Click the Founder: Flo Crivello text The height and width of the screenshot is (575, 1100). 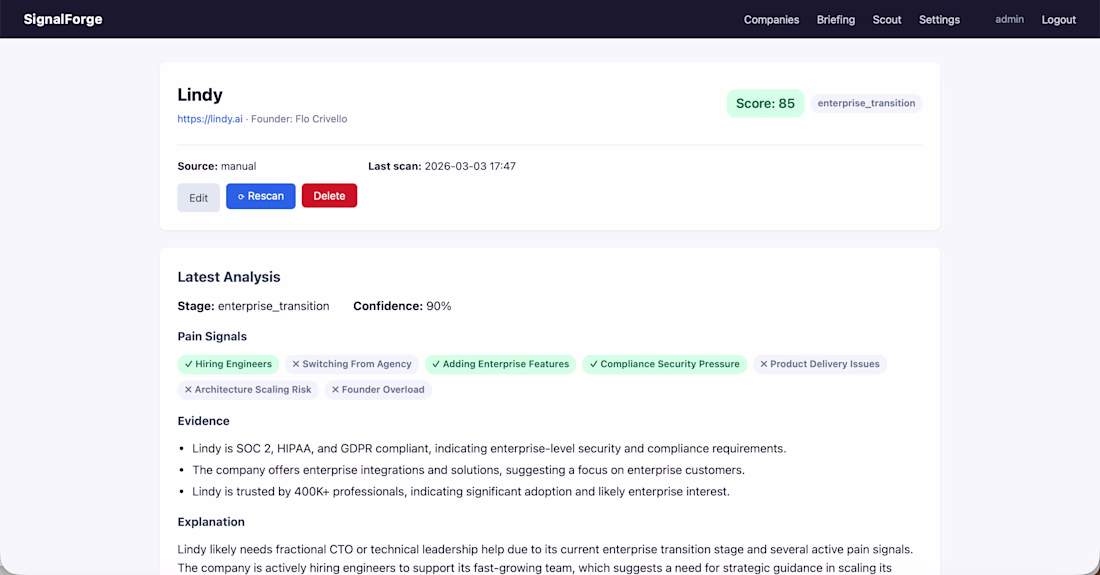coord(299,119)
